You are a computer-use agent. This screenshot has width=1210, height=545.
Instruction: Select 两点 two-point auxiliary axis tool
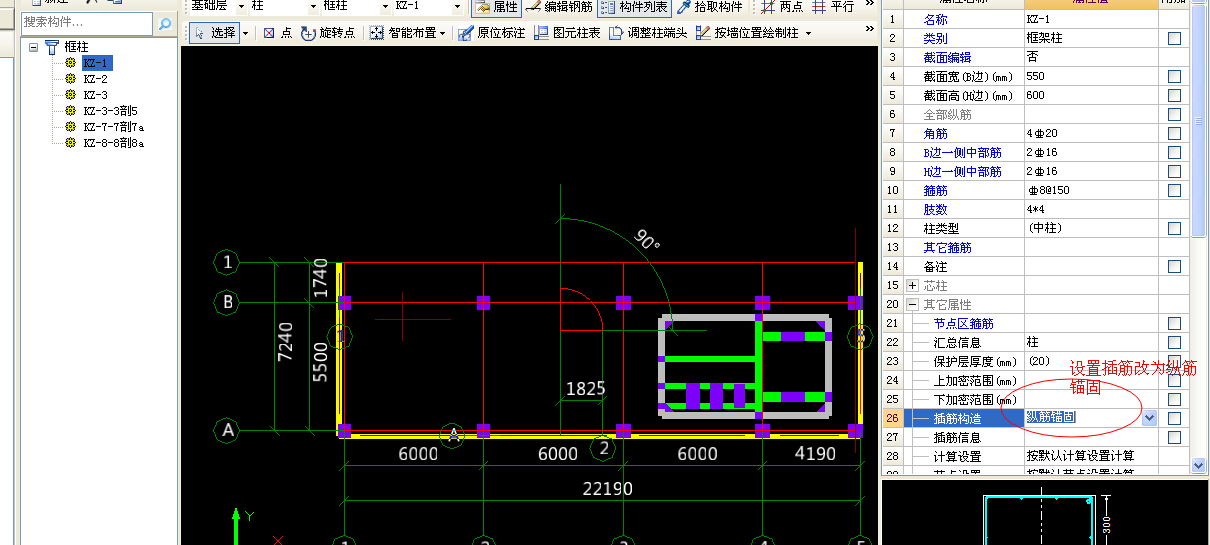(782, 6)
